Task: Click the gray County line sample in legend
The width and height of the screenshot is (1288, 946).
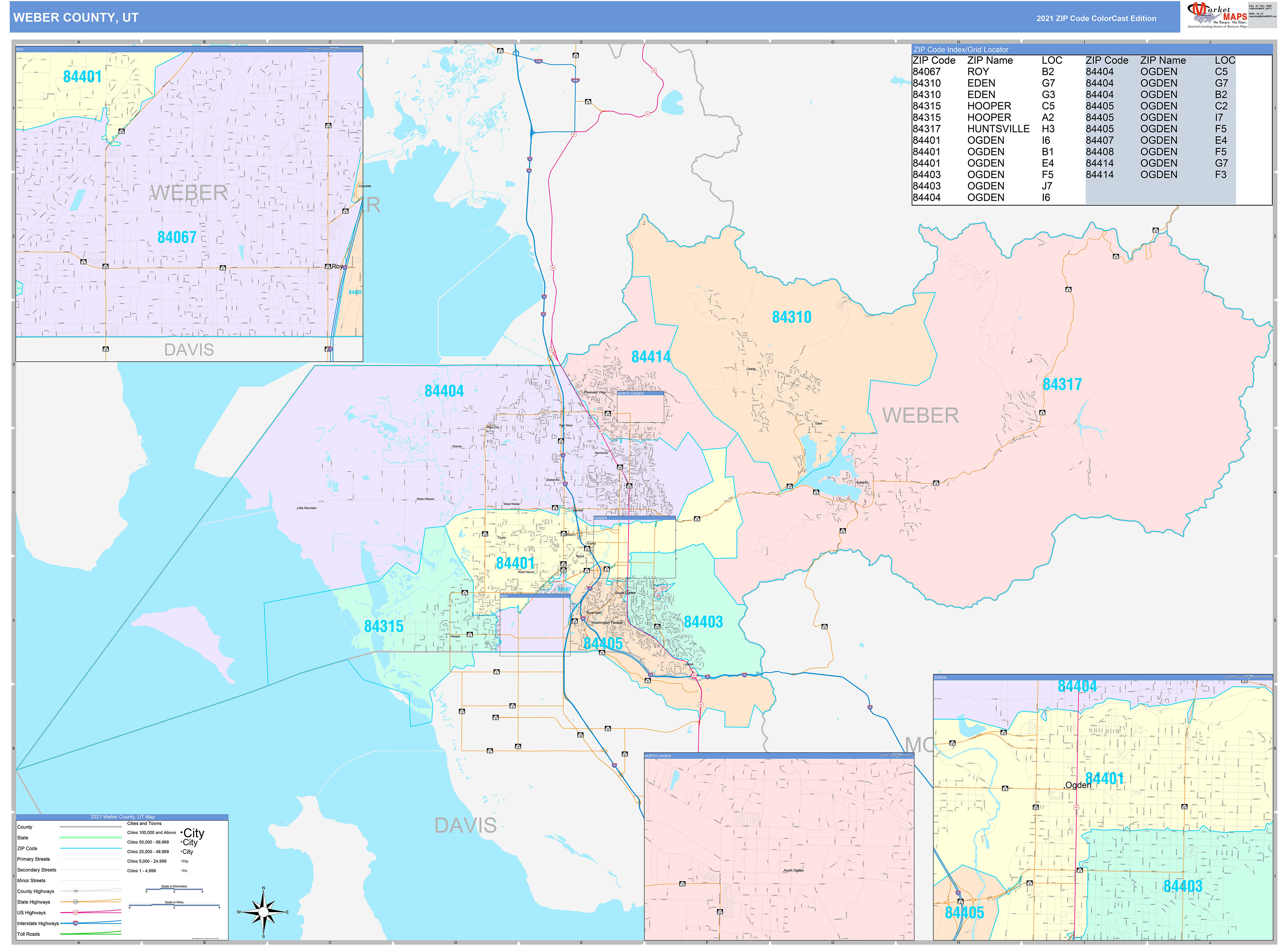Action: 91,827
